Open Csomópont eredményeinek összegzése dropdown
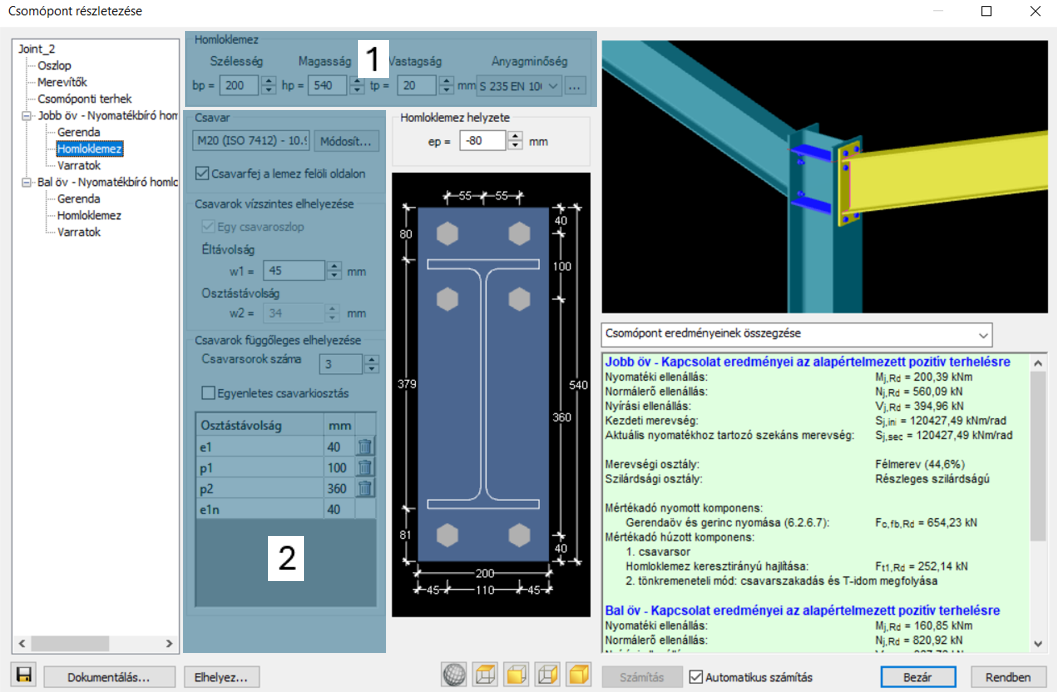Screen dimensions: 1057x692 tap(796, 334)
